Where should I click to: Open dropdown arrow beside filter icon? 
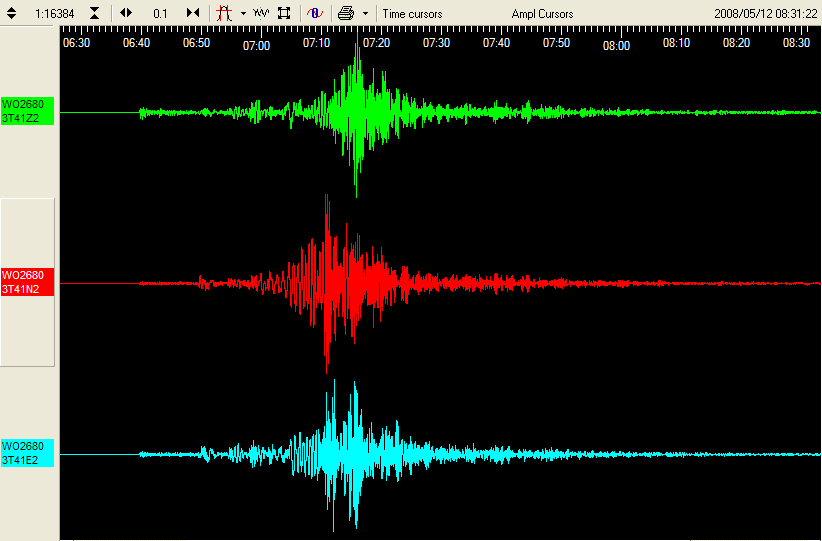coord(243,14)
